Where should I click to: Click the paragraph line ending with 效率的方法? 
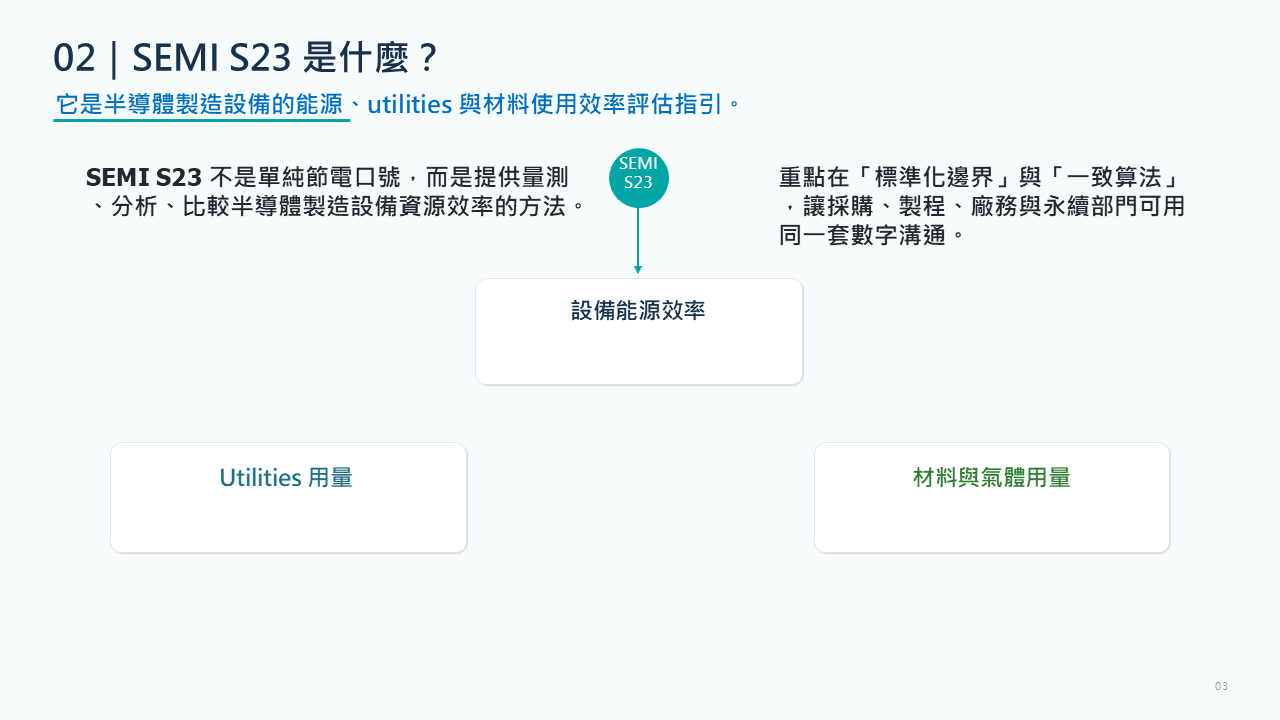(337, 207)
